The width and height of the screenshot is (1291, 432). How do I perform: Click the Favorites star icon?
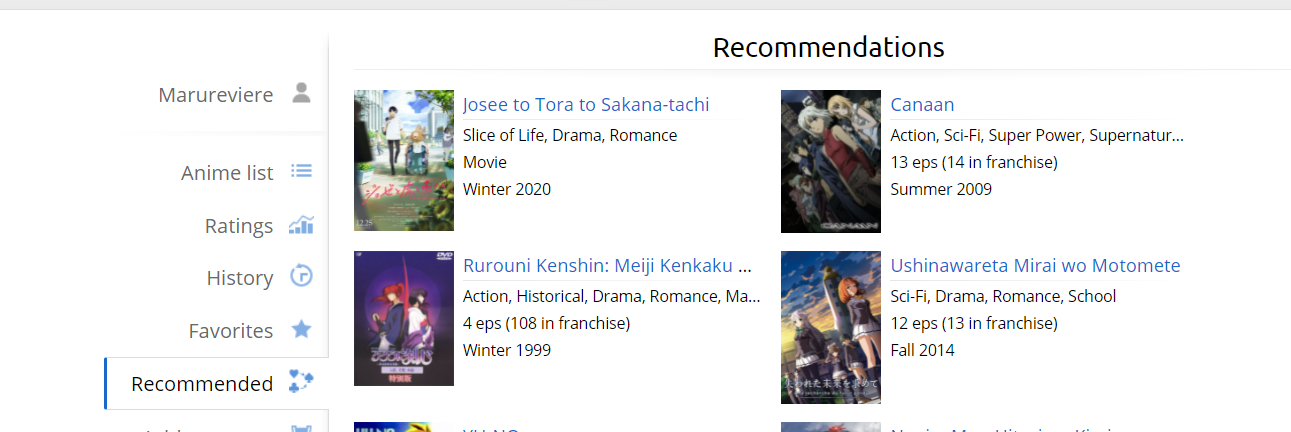[301, 330]
